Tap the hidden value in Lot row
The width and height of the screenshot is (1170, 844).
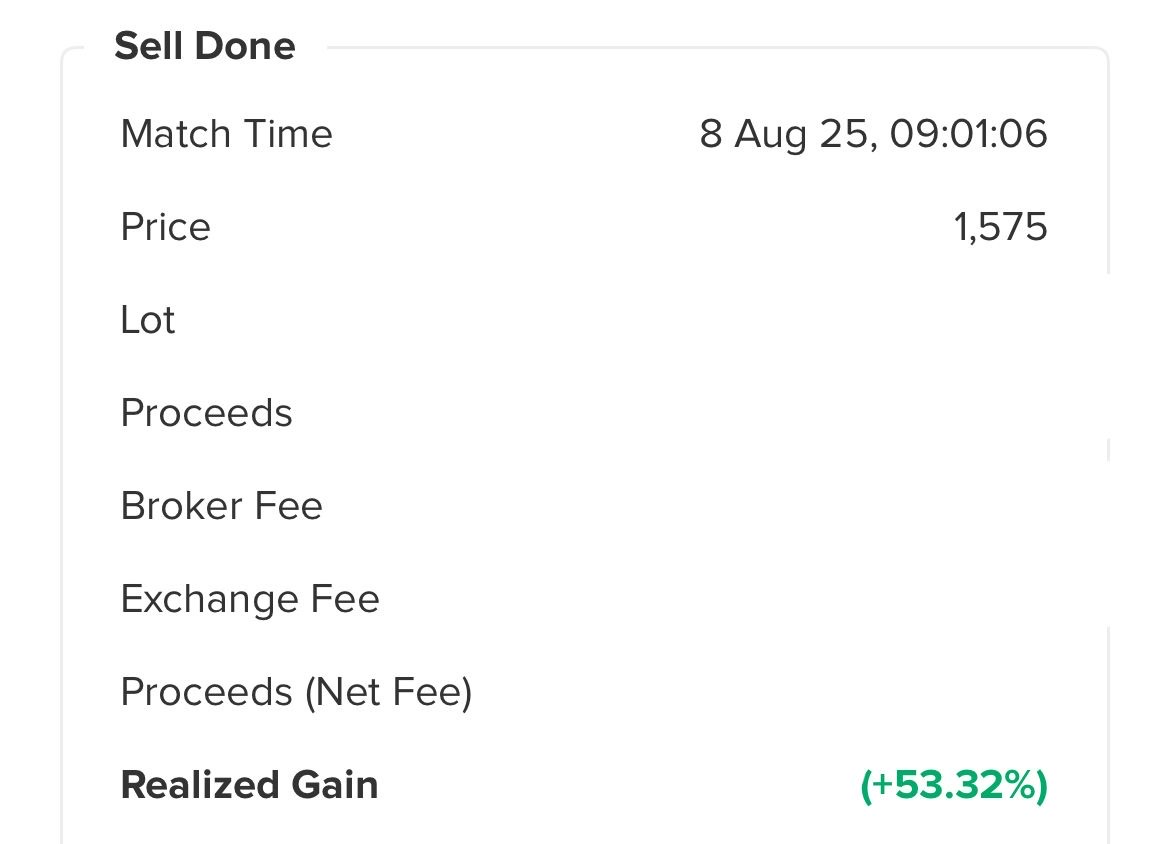point(970,320)
